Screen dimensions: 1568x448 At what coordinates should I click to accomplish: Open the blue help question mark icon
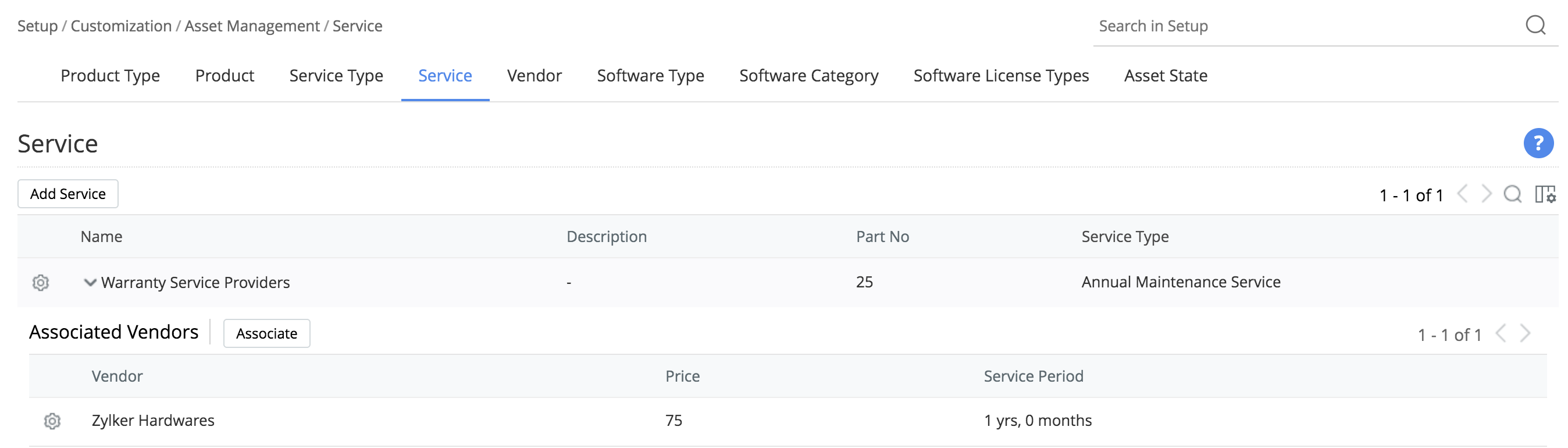[x=1538, y=144]
